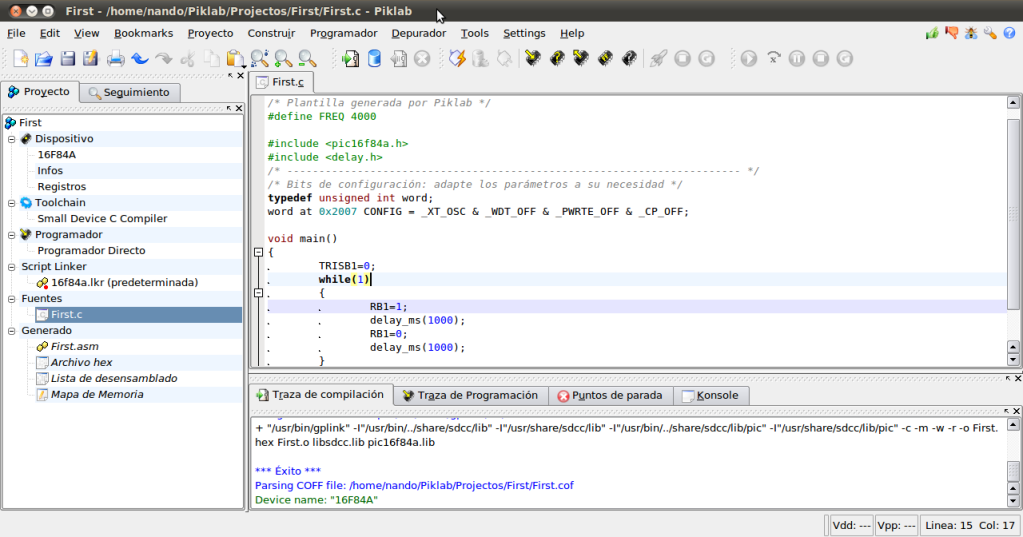The height and width of the screenshot is (537, 1023).
Task: Fold the while(1) loop code block
Action: point(258,293)
